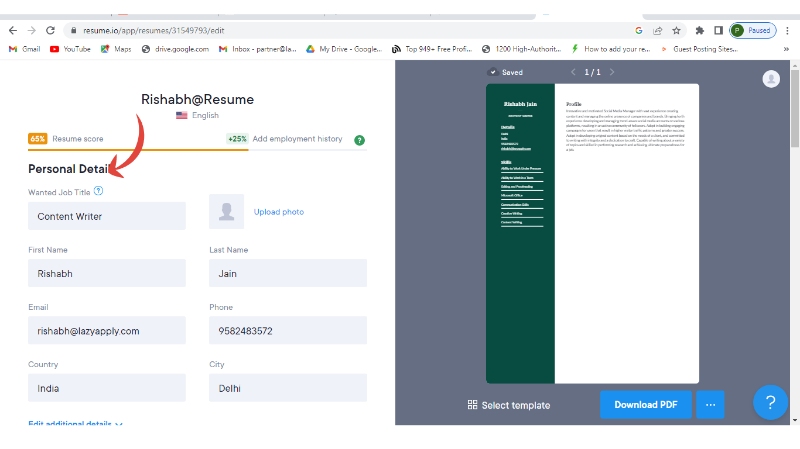Open the Chrome extensions puzzle icon
Screen dimensions: 800x449
(699, 30)
